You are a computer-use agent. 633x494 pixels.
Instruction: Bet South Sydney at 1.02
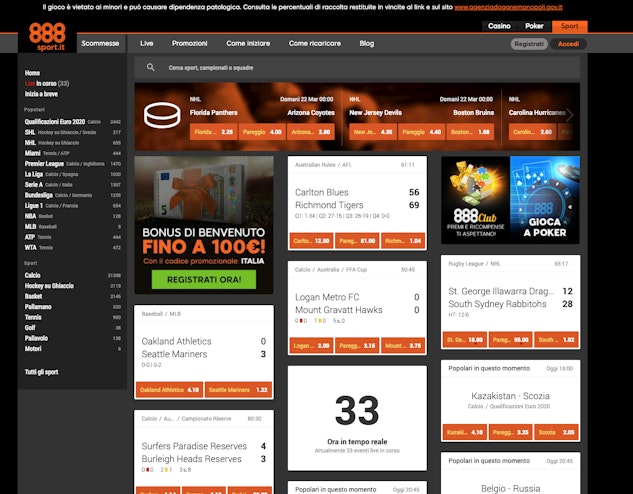556,340
